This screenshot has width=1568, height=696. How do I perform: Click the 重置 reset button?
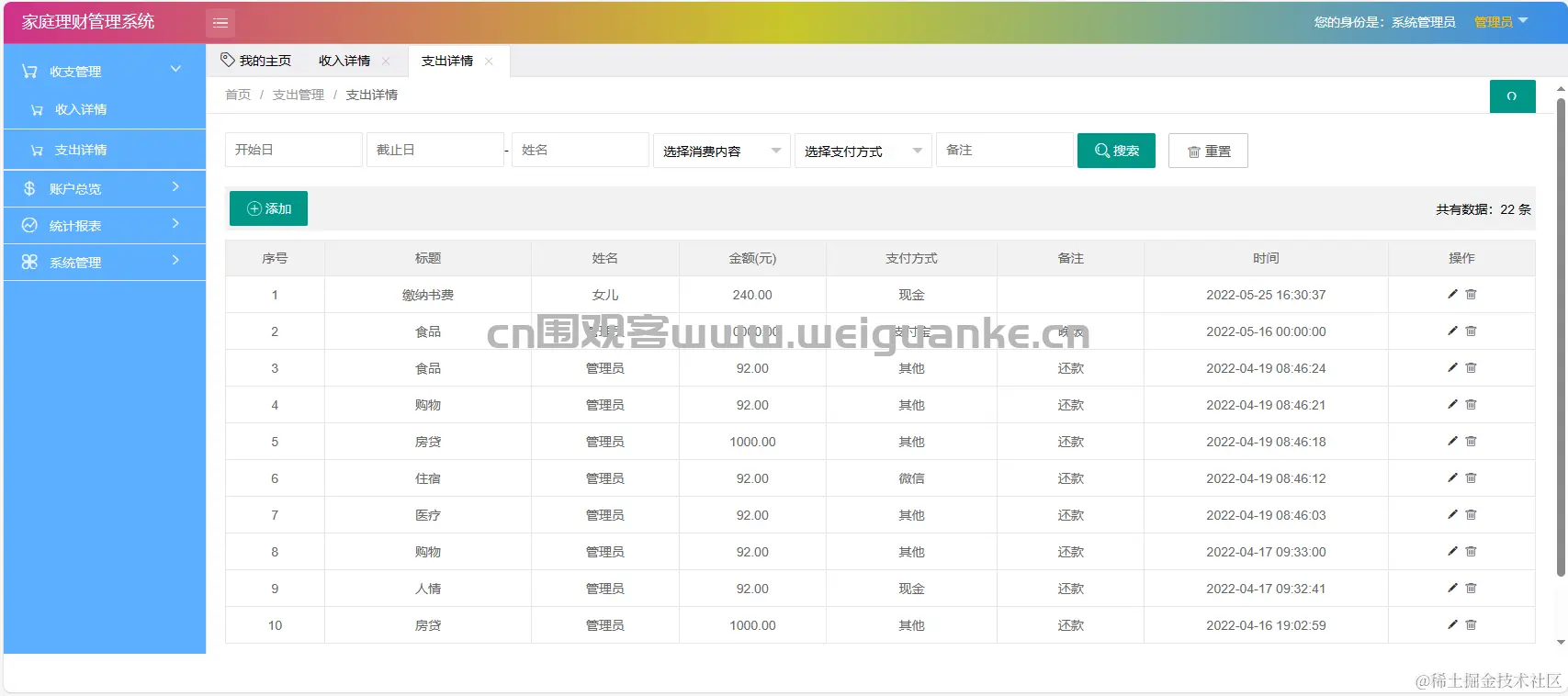(x=1208, y=151)
